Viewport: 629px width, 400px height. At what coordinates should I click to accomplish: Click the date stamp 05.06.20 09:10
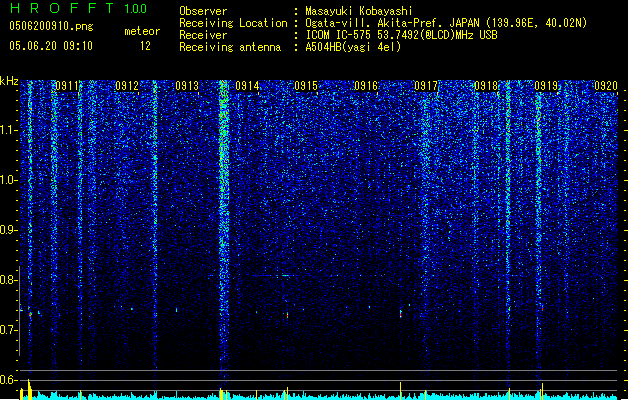(51, 46)
